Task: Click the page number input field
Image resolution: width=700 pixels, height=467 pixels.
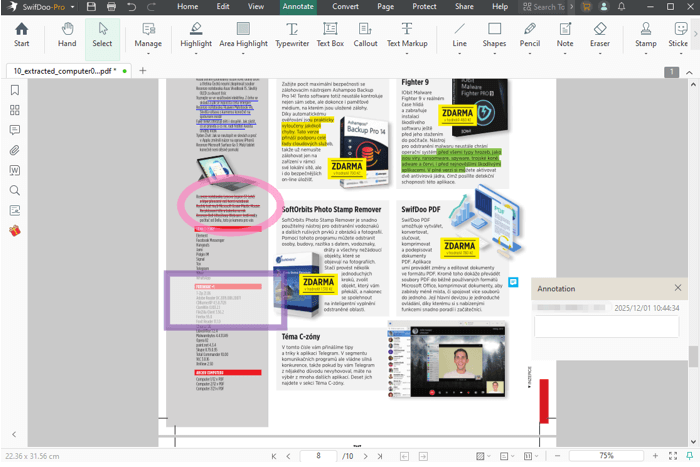Action: pos(318,456)
